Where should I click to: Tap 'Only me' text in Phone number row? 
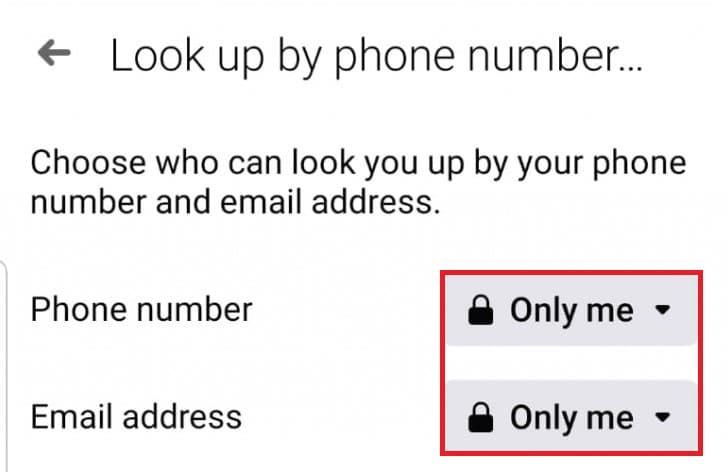click(571, 312)
